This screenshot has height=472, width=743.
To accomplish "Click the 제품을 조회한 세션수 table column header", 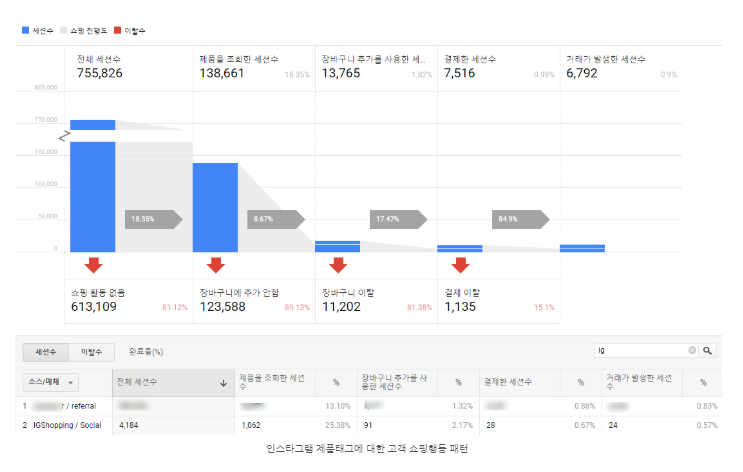I will [275, 382].
